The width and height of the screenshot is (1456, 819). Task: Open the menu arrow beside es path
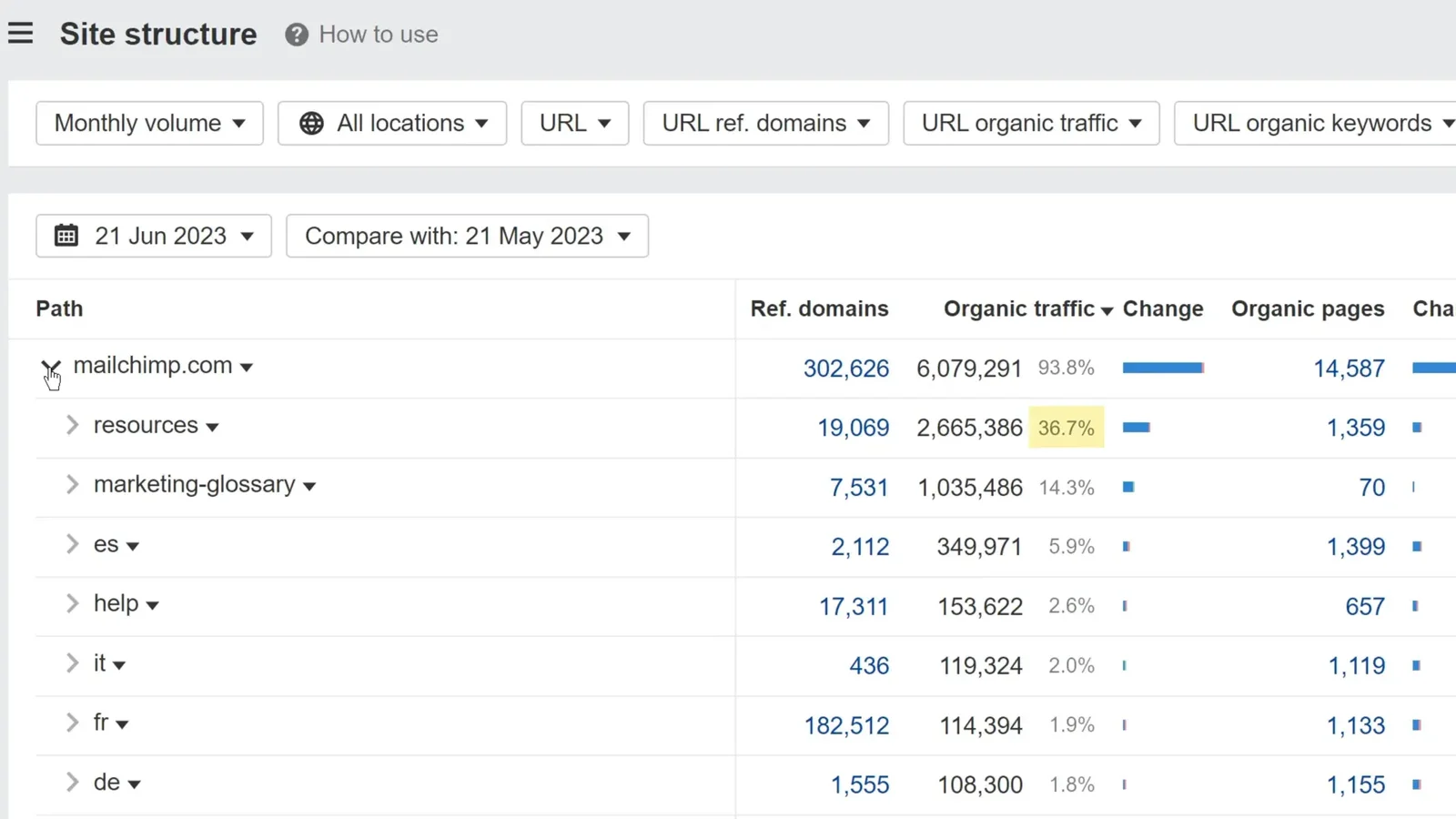tap(133, 546)
